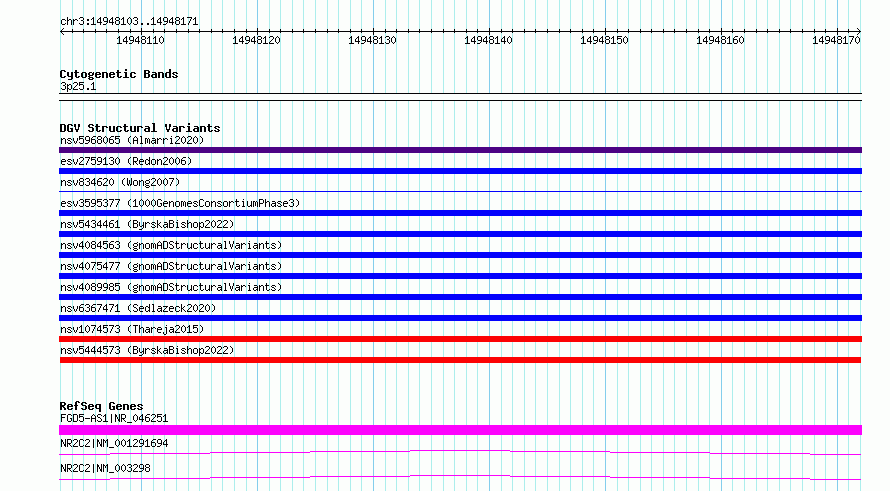Click the blue bar under esv2759130
Screen dimensions: 890x491
pyautogui.click(x=460, y=171)
